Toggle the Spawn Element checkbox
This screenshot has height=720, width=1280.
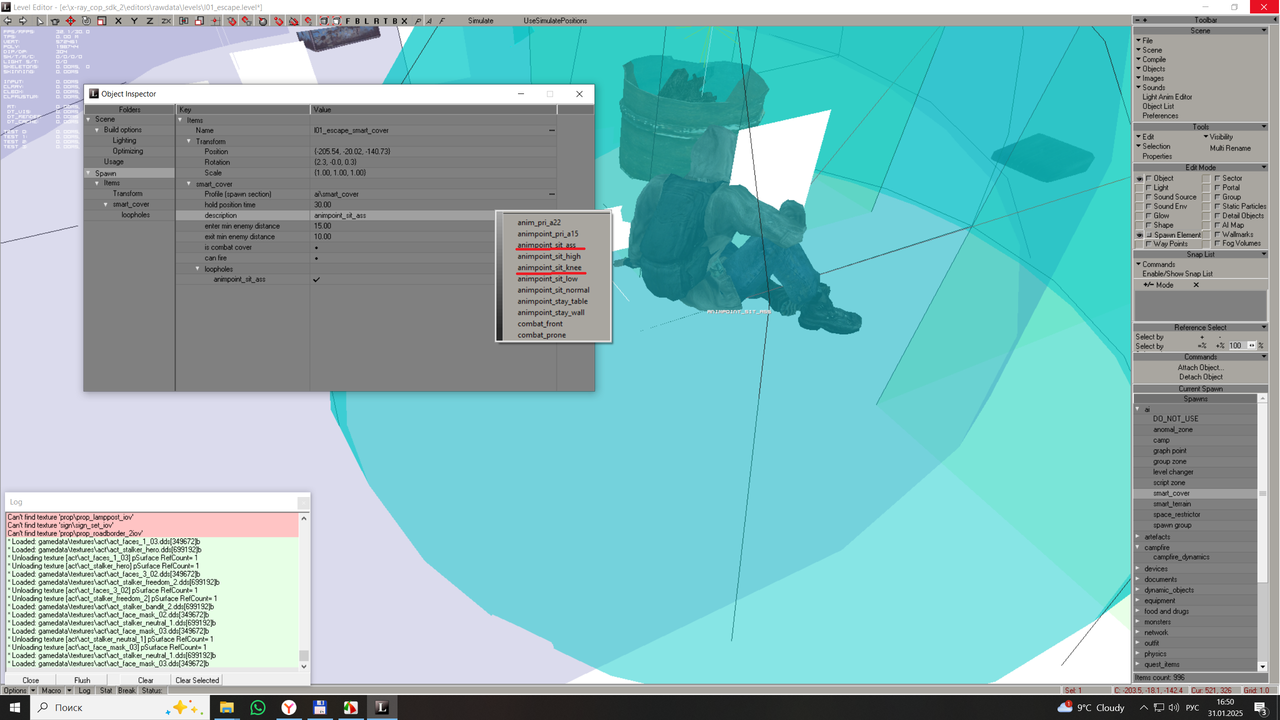pos(1148,234)
